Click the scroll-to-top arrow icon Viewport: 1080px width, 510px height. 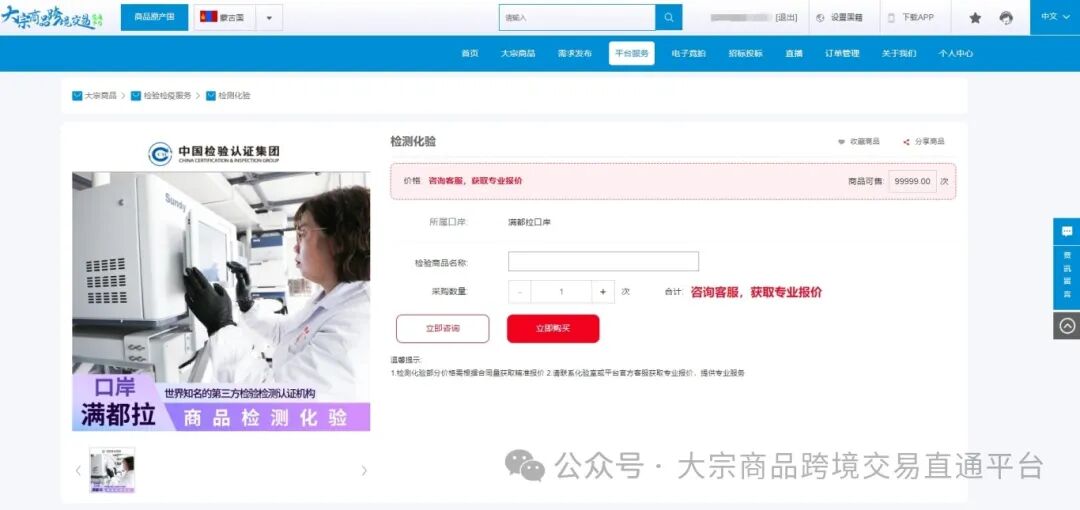click(x=1066, y=326)
